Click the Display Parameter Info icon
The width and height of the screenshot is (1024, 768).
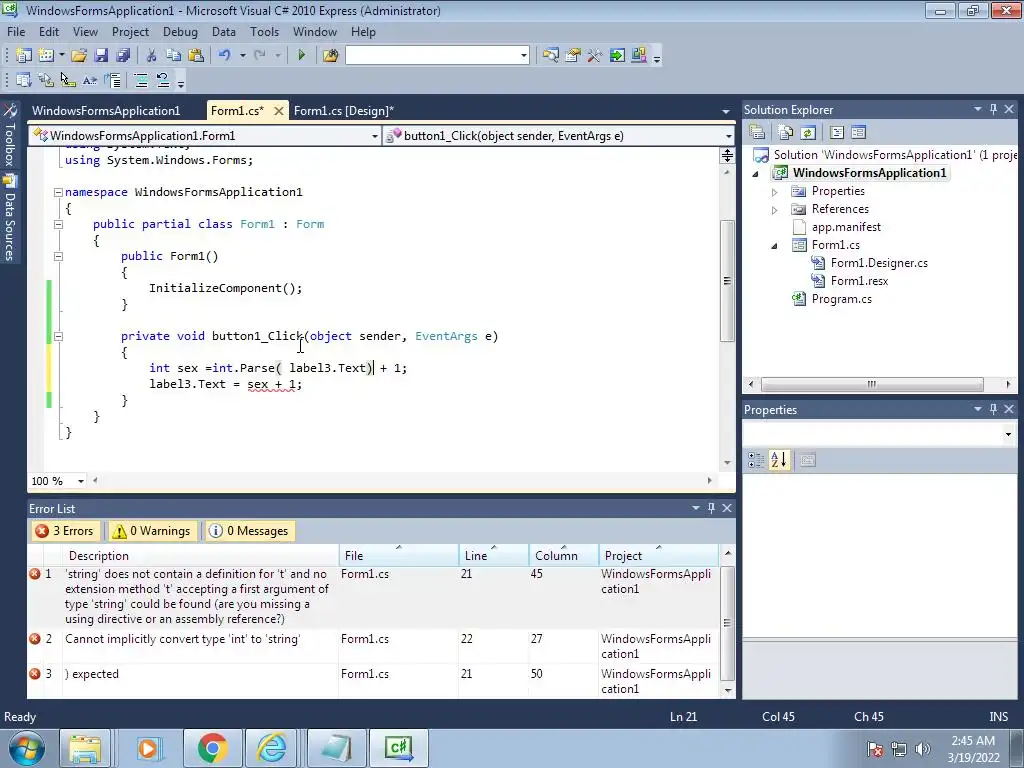46,80
